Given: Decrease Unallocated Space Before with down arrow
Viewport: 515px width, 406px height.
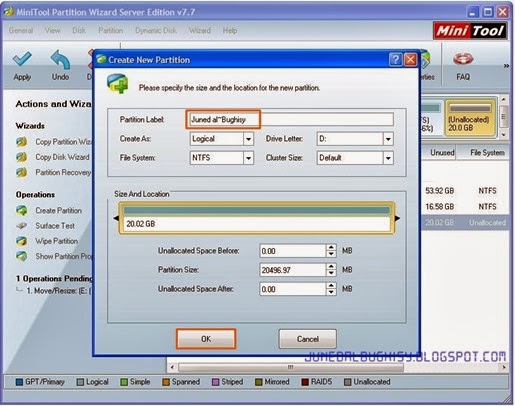Looking at the screenshot, I should point(331,254).
